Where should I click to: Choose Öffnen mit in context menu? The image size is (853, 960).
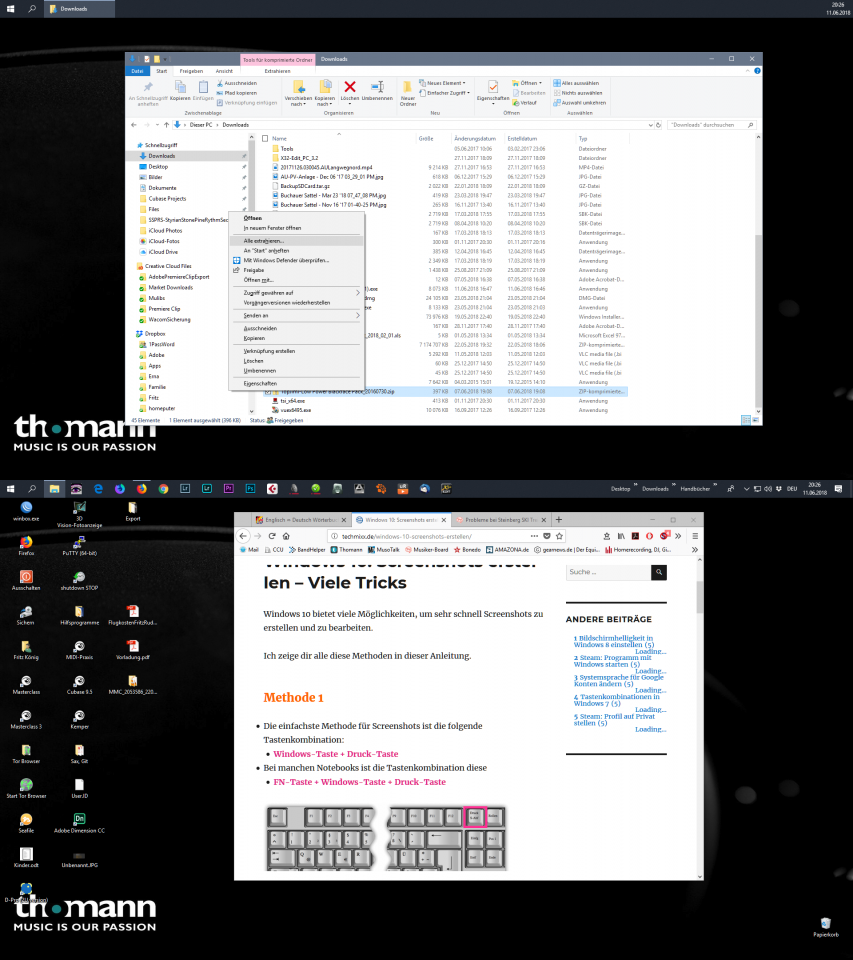coord(297,280)
